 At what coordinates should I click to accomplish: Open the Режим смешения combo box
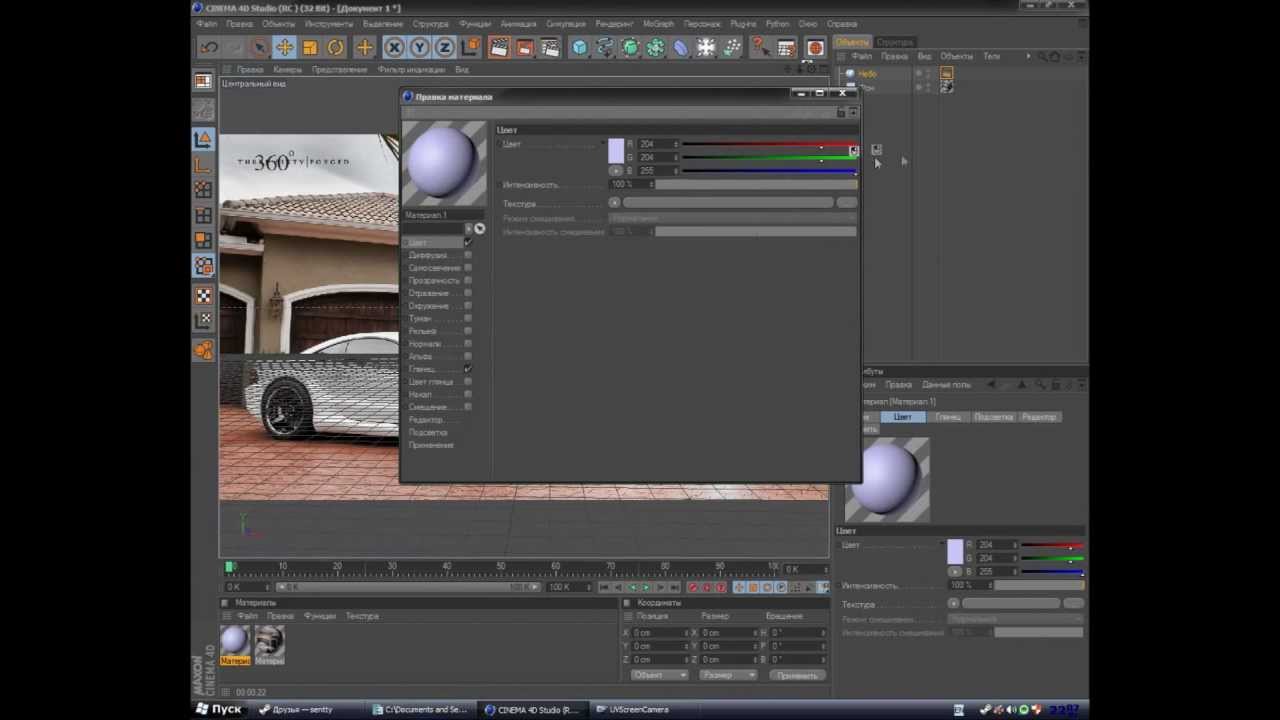click(x=733, y=218)
